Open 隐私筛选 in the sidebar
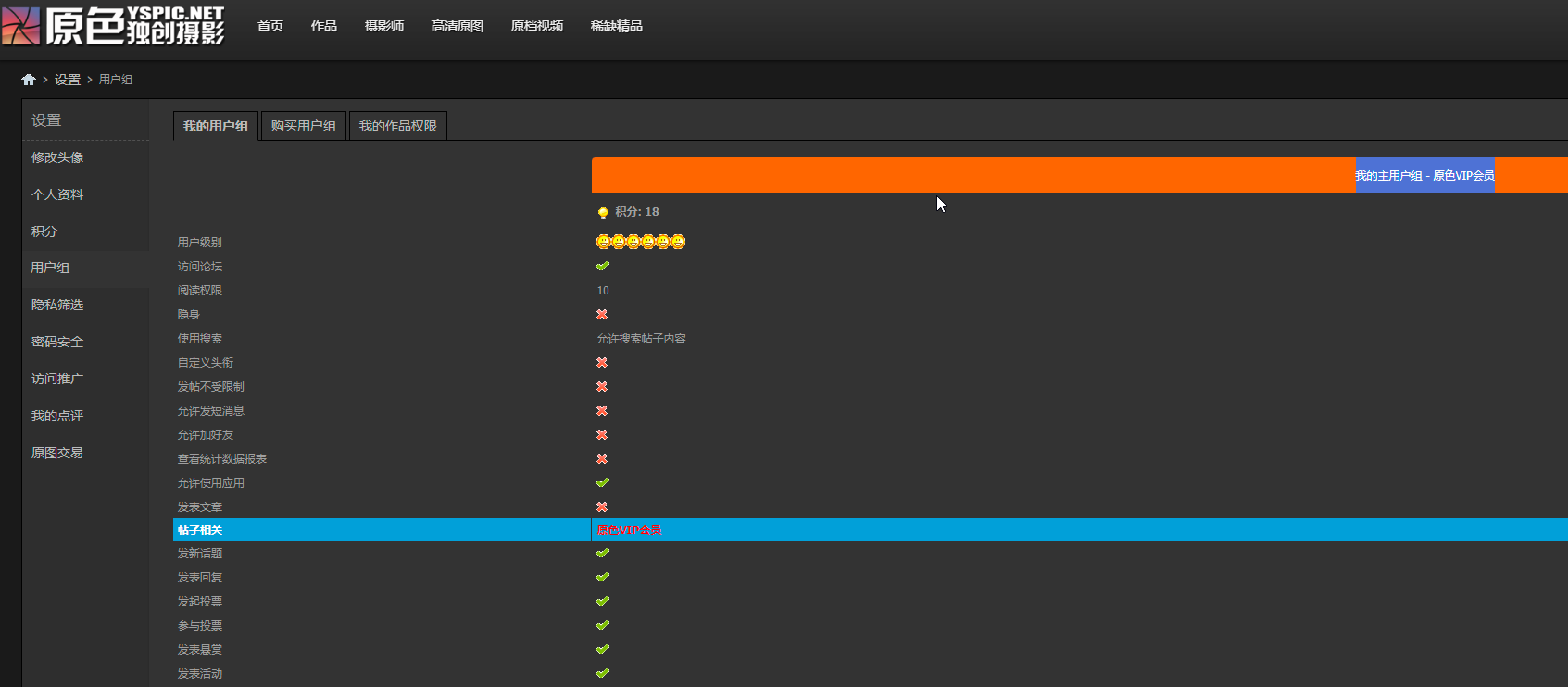The width and height of the screenshot is (1568, 687). point(57,305)
